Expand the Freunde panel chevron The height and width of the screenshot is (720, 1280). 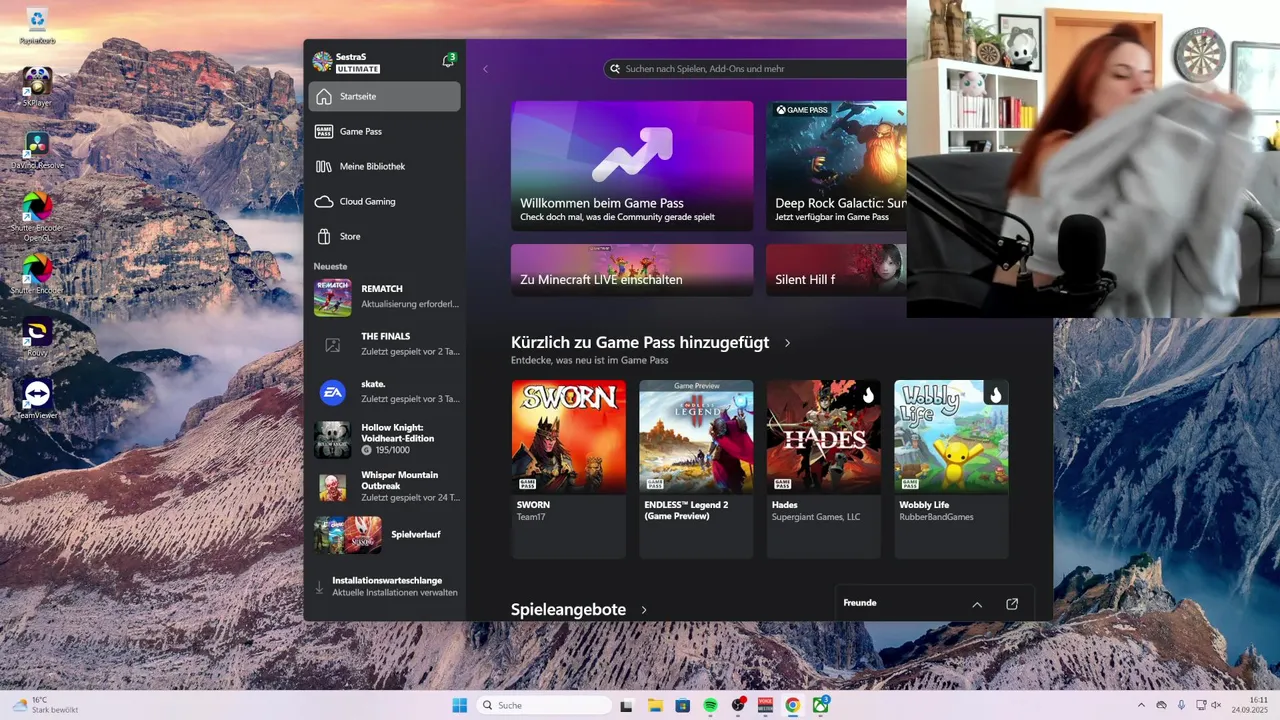[977, 604]
